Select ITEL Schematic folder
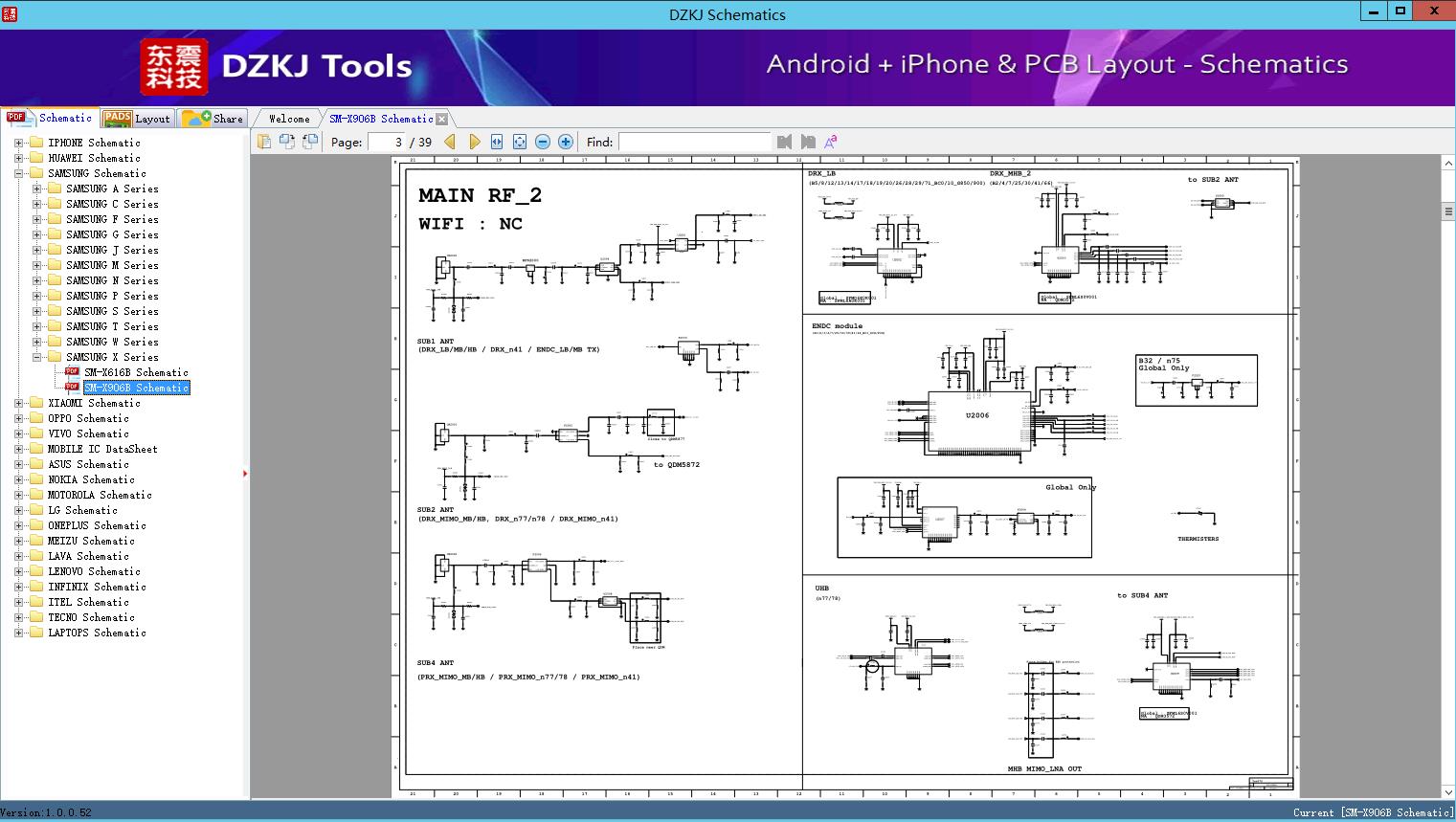1456x822 pixels. tap(88, 602)
